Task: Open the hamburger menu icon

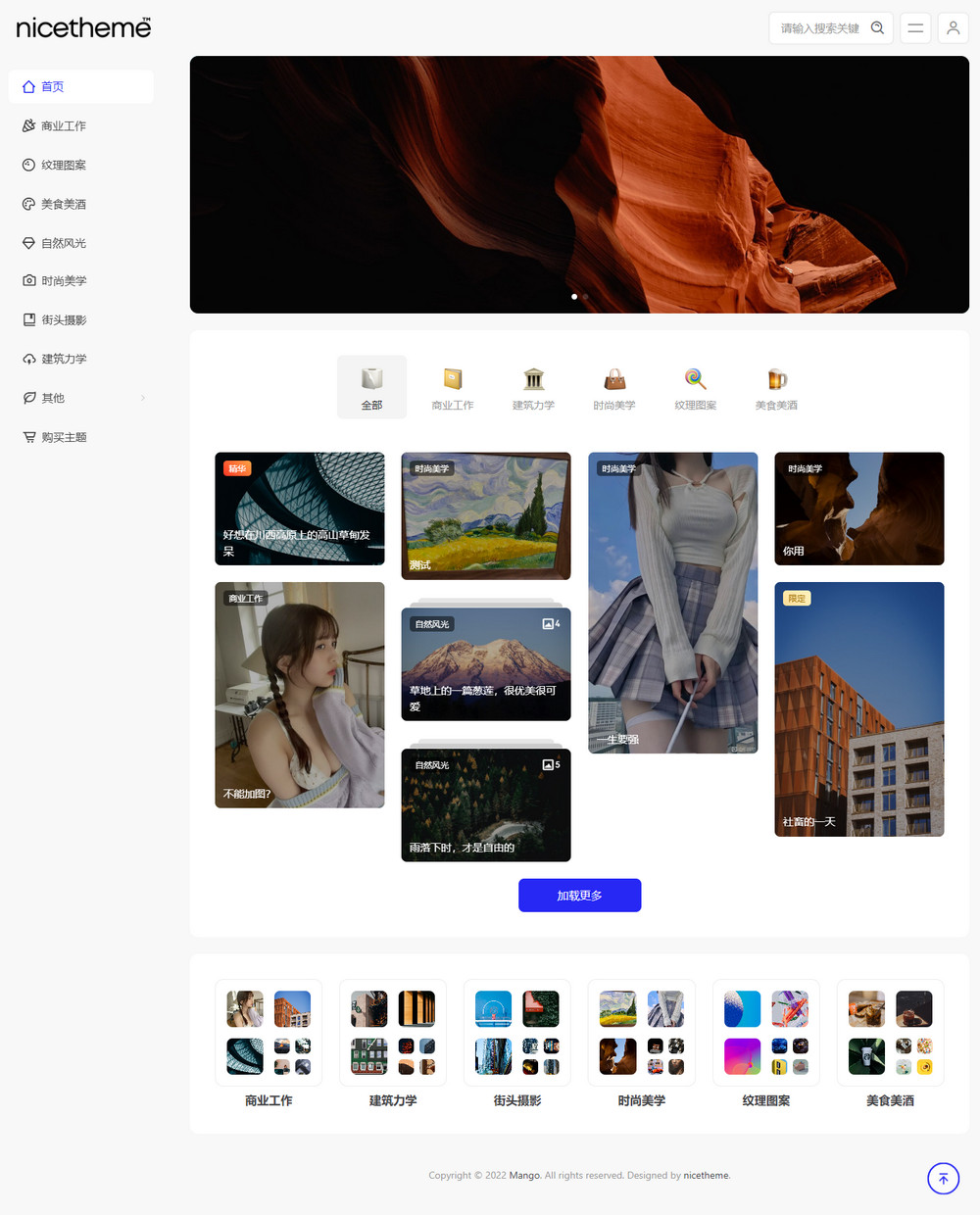Action: point(915,28)
